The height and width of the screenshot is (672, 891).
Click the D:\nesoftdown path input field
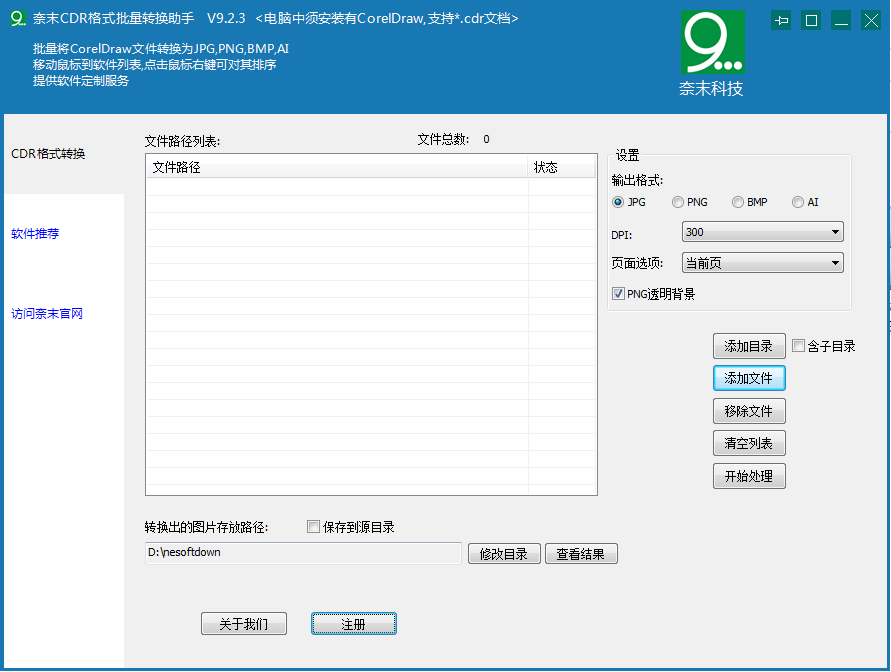coord(300,551)
